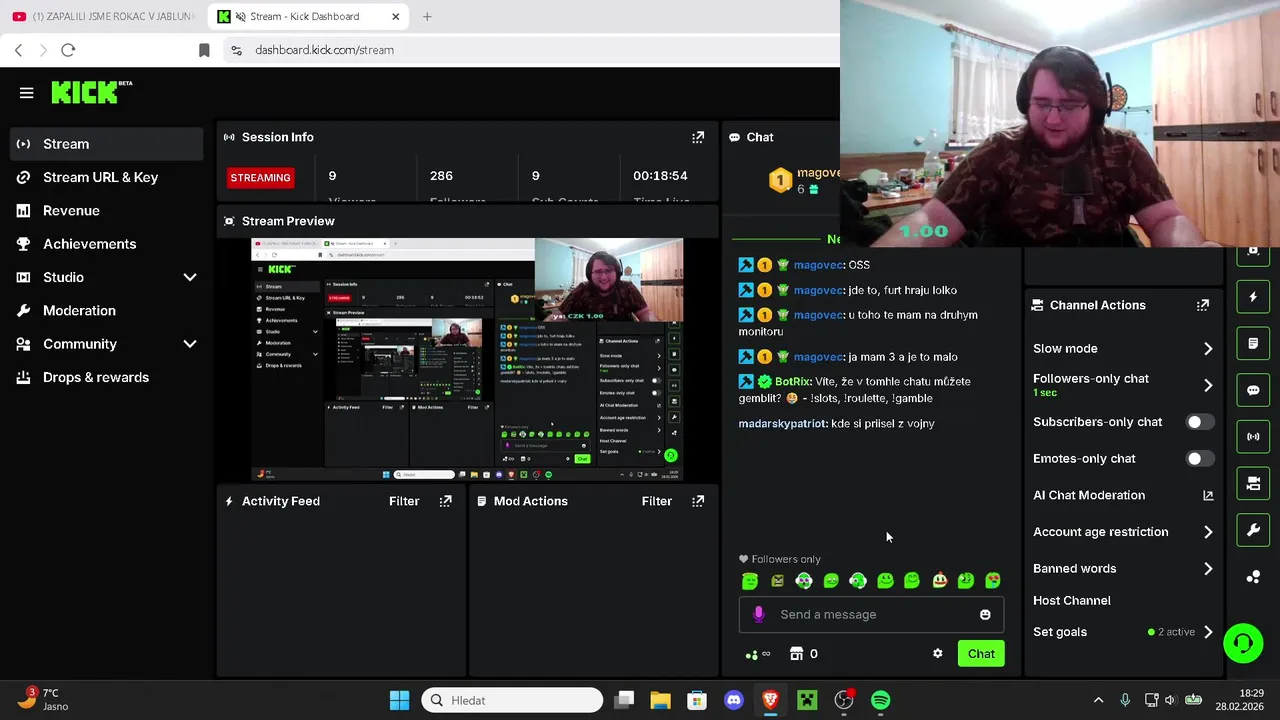The width and height of the screenshot is (1280, 720).
Task: Click the green Chat send button
Action: [981, 654]
